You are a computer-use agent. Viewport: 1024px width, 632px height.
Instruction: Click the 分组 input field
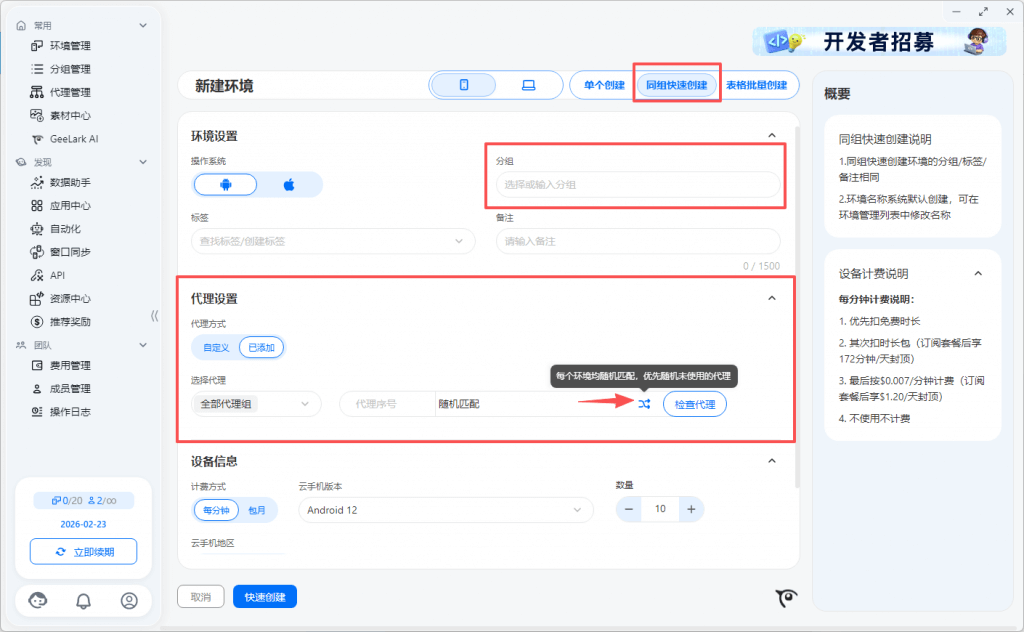pos(637,184)
